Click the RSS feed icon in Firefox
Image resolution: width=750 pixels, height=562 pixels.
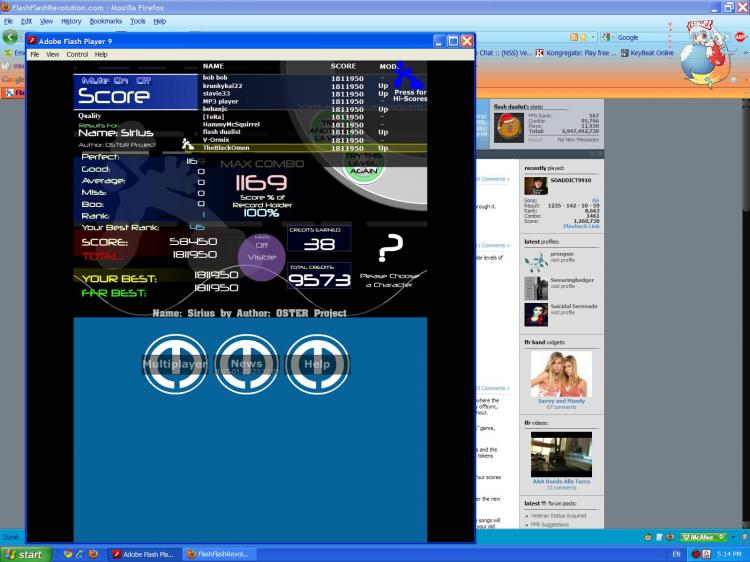[x=574, y=37]
